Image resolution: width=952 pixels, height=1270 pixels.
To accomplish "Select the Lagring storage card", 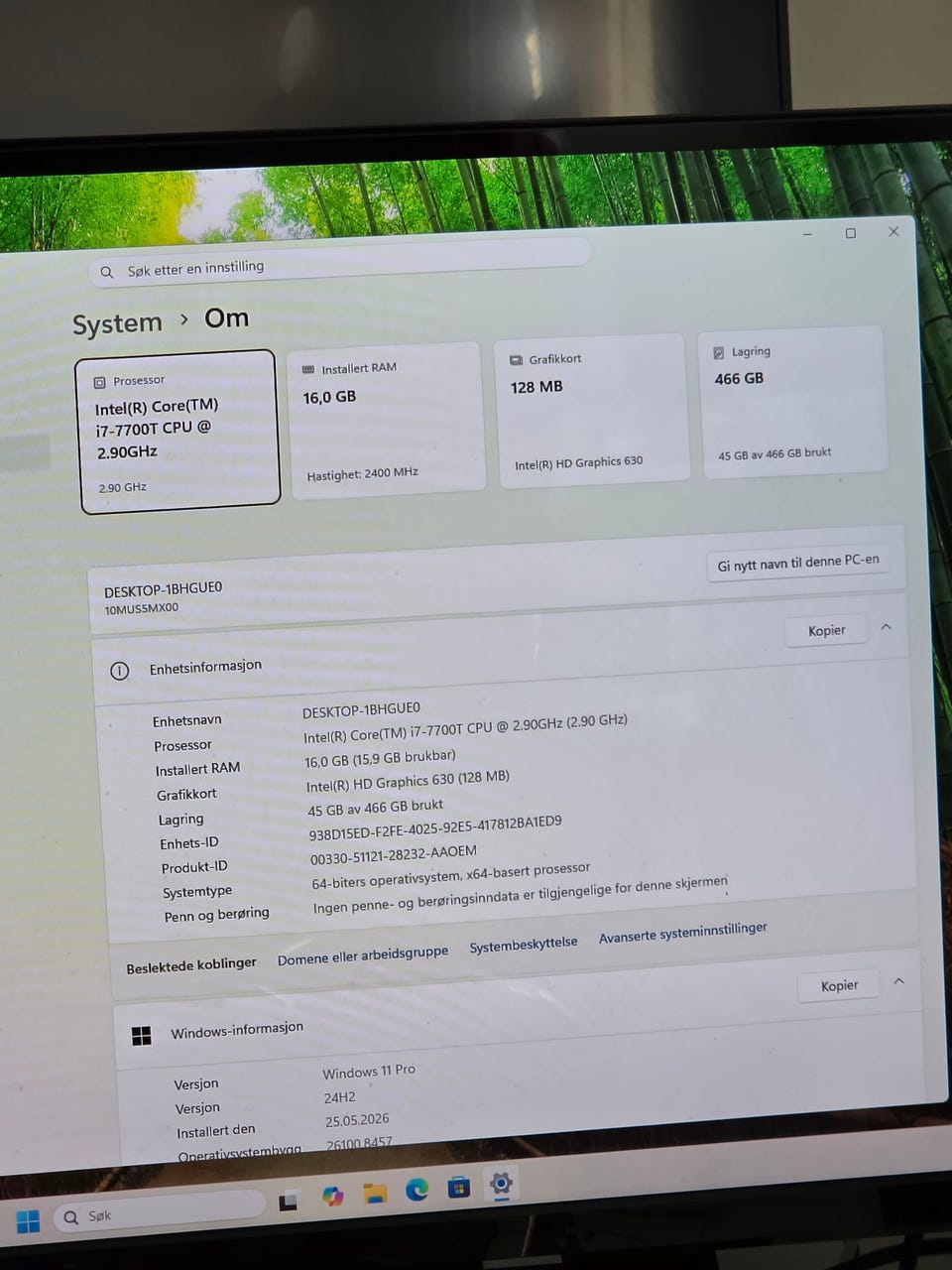I will 793,403.
